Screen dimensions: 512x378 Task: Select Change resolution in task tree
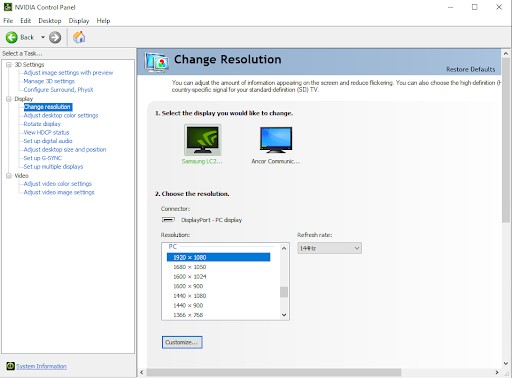coord(47,107)
